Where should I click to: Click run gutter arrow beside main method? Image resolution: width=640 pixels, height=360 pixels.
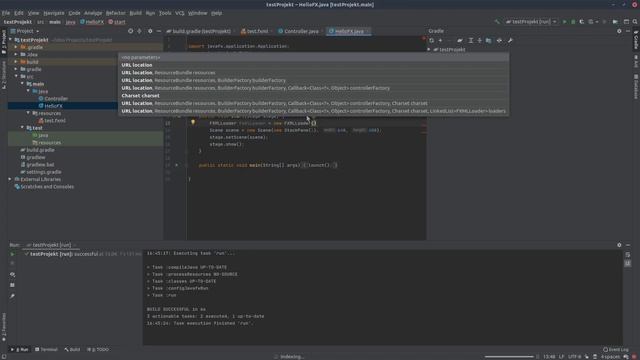click(x=176, y=165)
